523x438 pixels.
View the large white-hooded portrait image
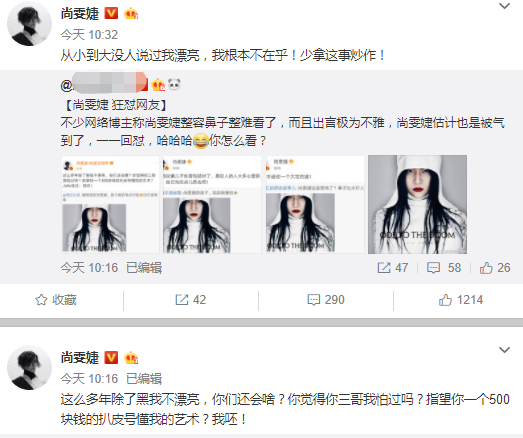(417, 204)
